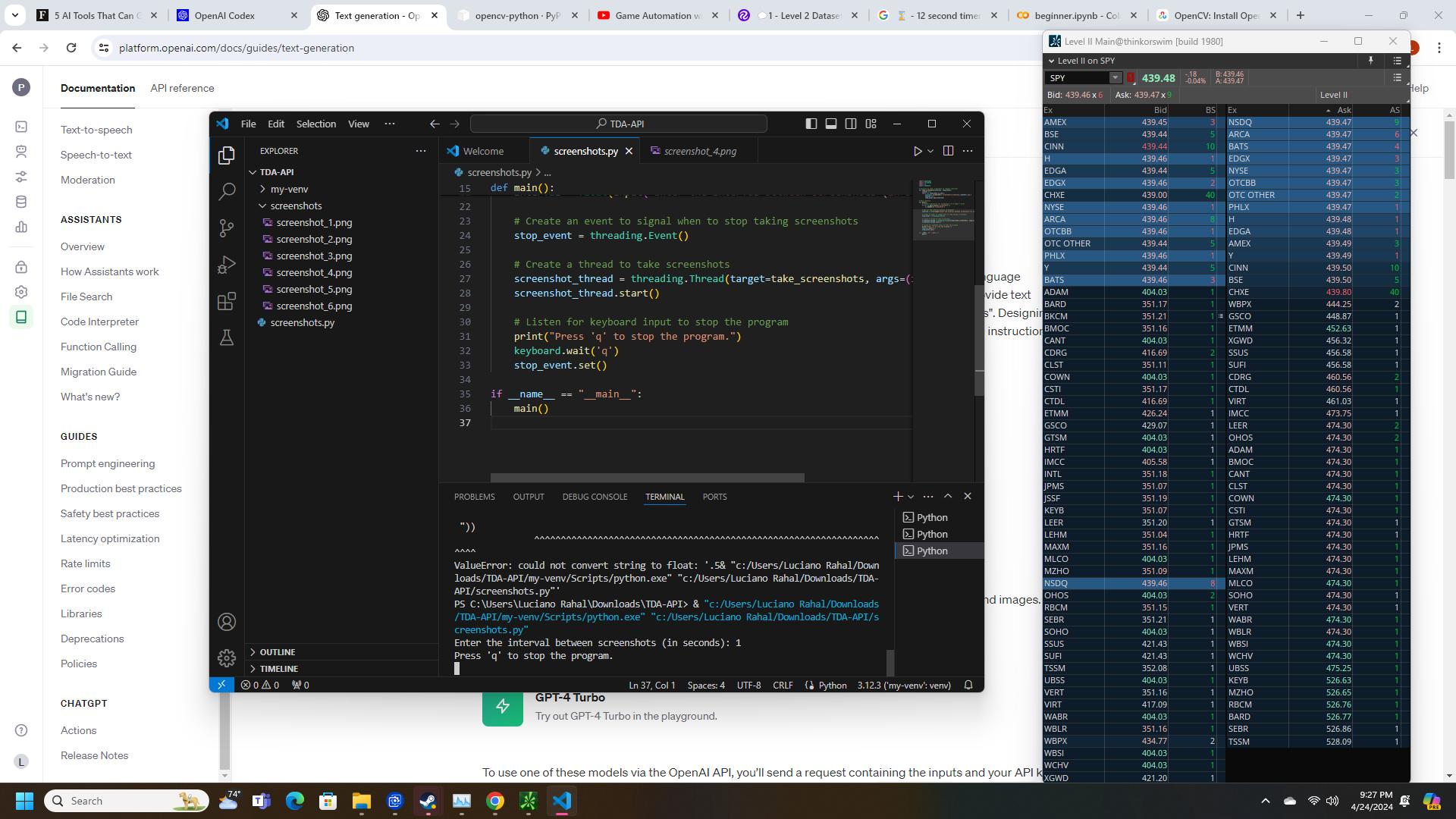Open the new terminal plus button
This screenshot has width=1456, height=819.
(x=898, y=496)
